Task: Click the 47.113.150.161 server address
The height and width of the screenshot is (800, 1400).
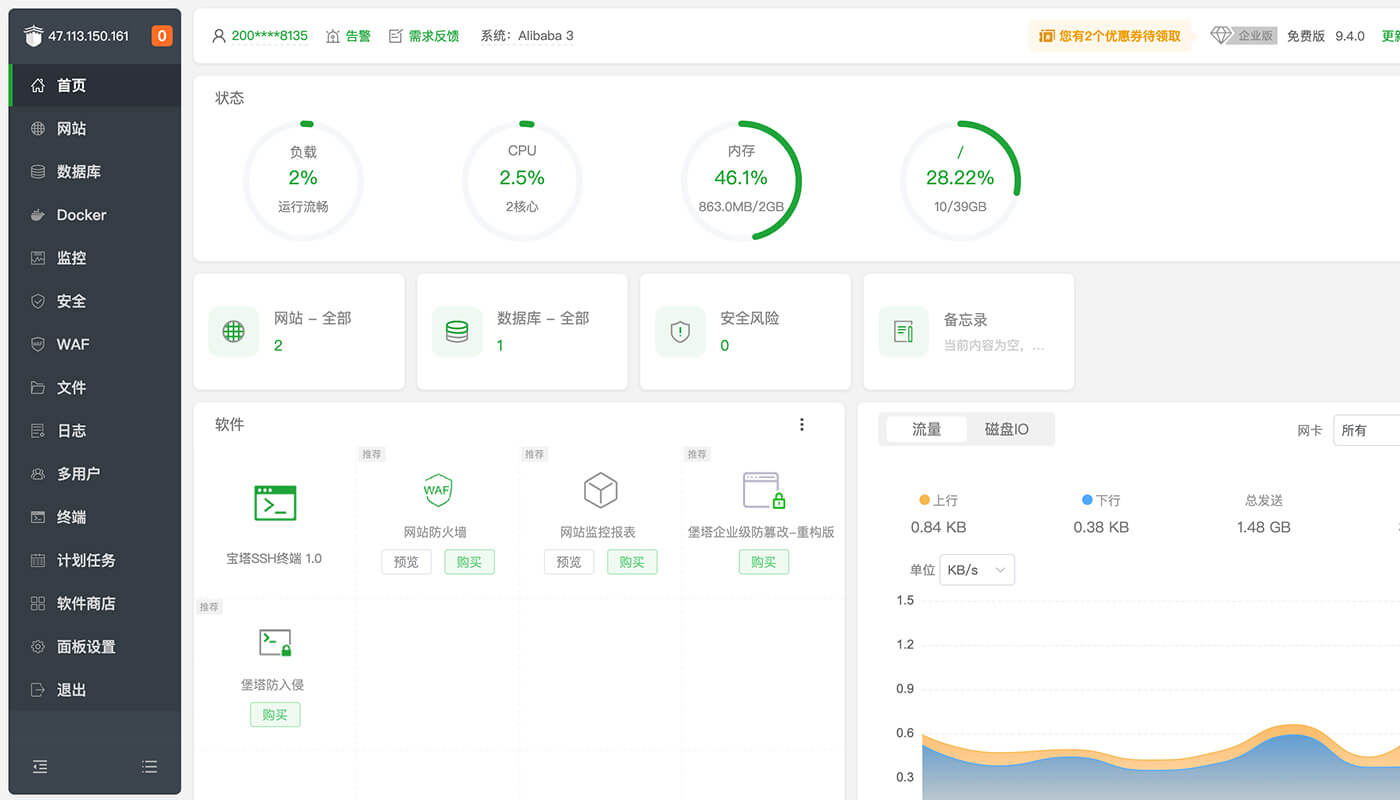Action: click(88, 36)
